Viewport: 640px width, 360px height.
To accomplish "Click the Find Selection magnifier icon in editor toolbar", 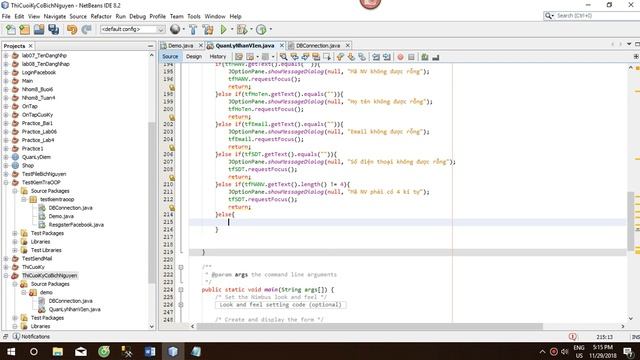I will (x=283, y=57).
